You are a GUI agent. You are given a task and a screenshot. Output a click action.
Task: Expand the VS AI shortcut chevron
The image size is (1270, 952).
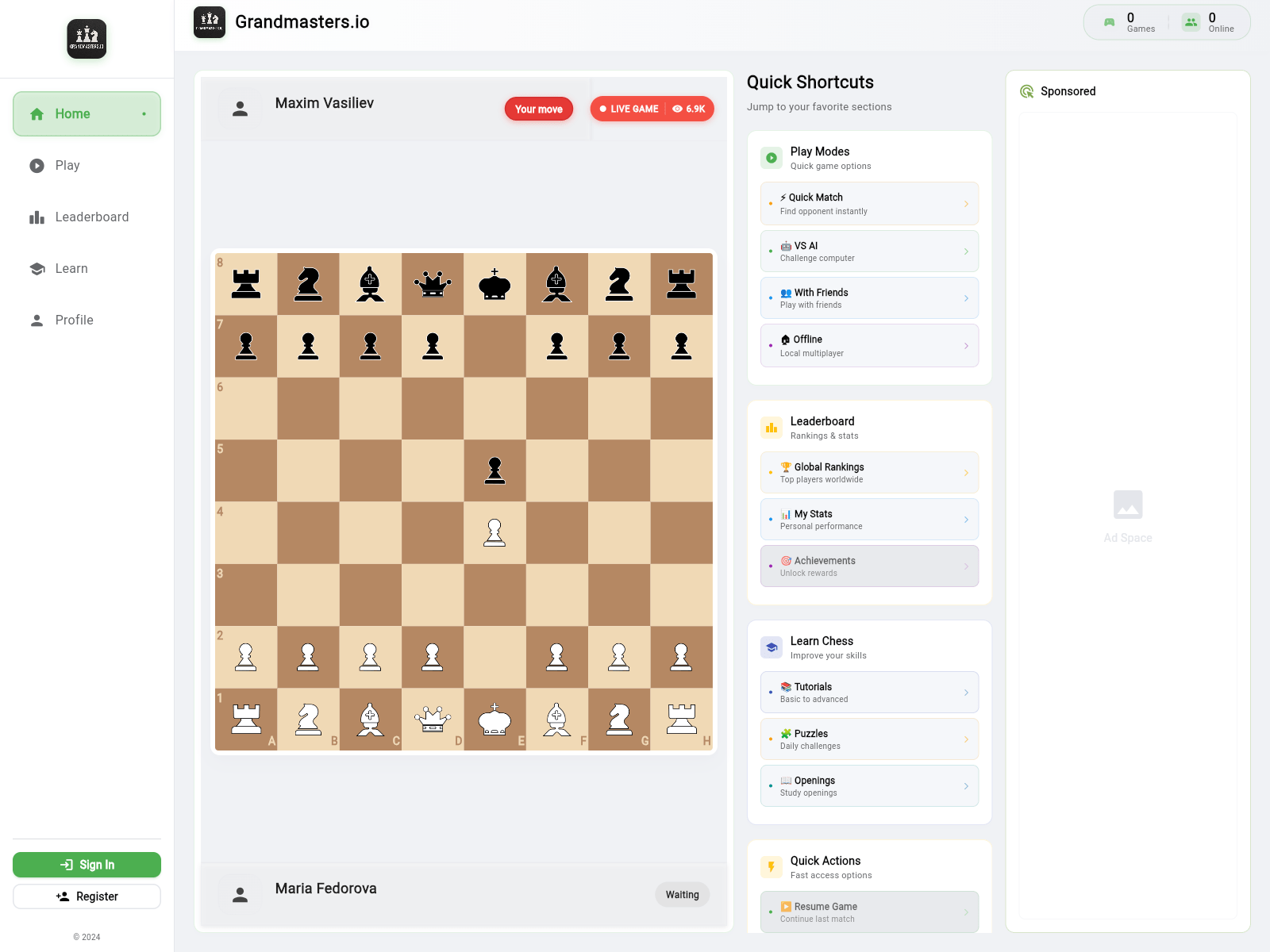pos(966,251)
